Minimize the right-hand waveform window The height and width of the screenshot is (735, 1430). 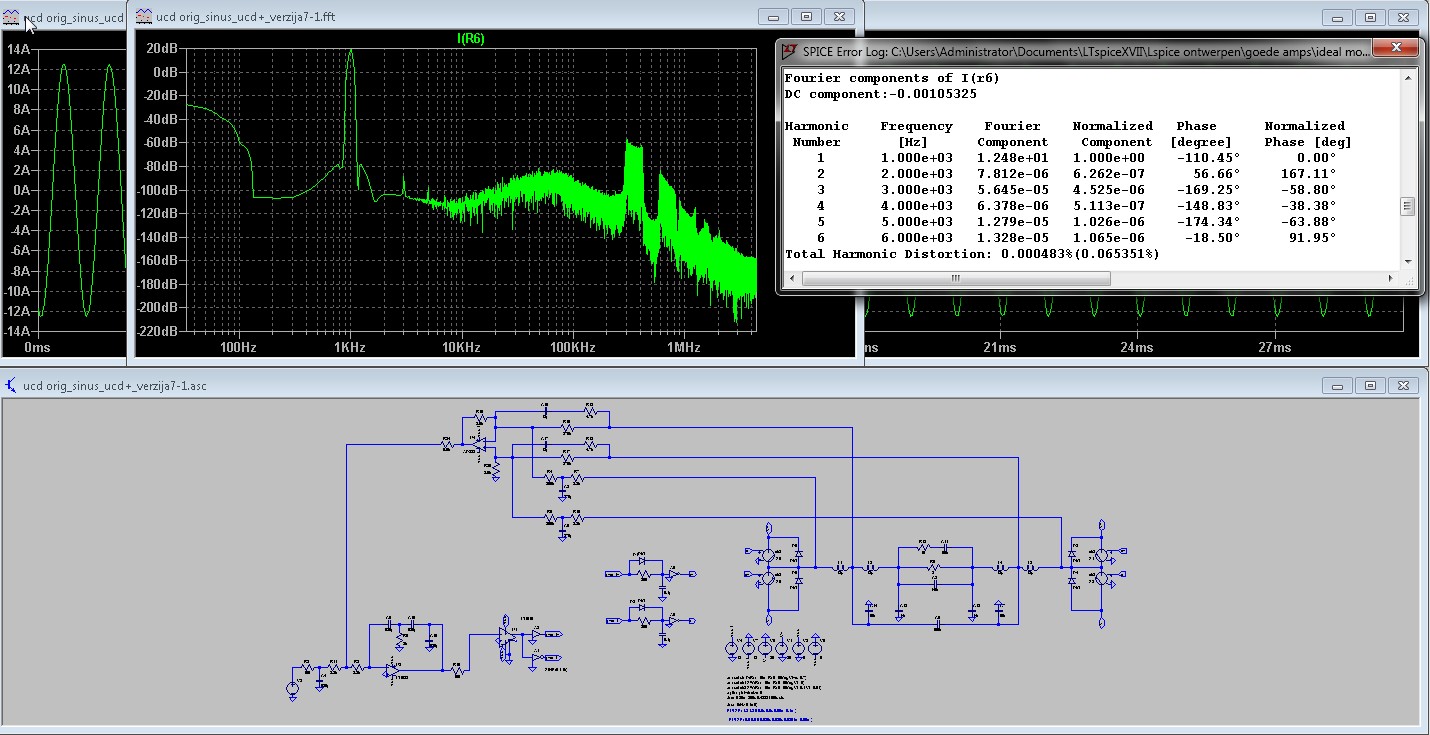coord(1337,17)
